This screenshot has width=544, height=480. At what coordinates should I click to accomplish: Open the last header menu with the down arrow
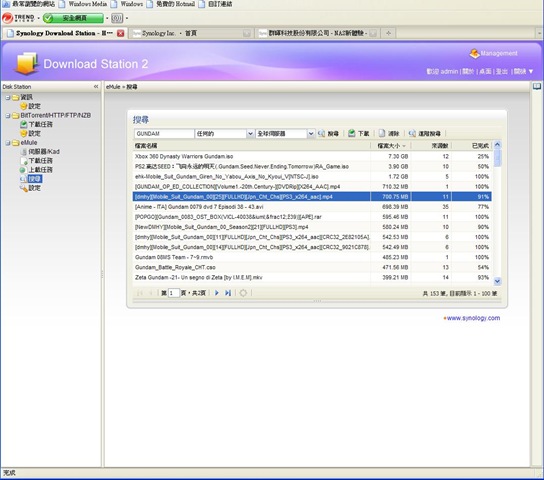(x=523, y=71)
